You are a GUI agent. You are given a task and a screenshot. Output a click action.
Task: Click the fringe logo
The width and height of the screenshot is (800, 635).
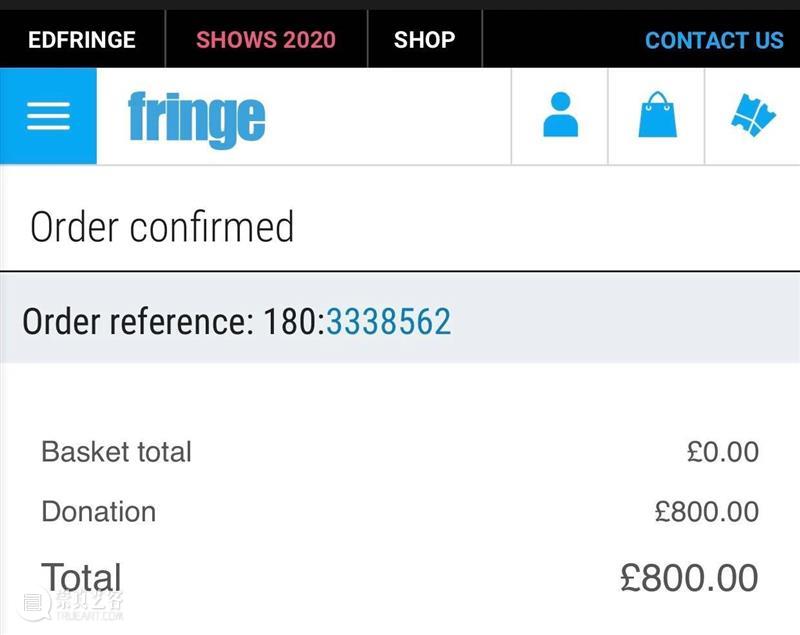coord(196,120)
